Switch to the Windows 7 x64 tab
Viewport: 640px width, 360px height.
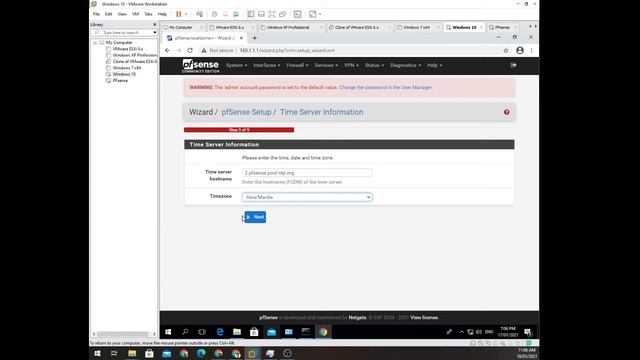pyautogui.click(x=416, y=27)
